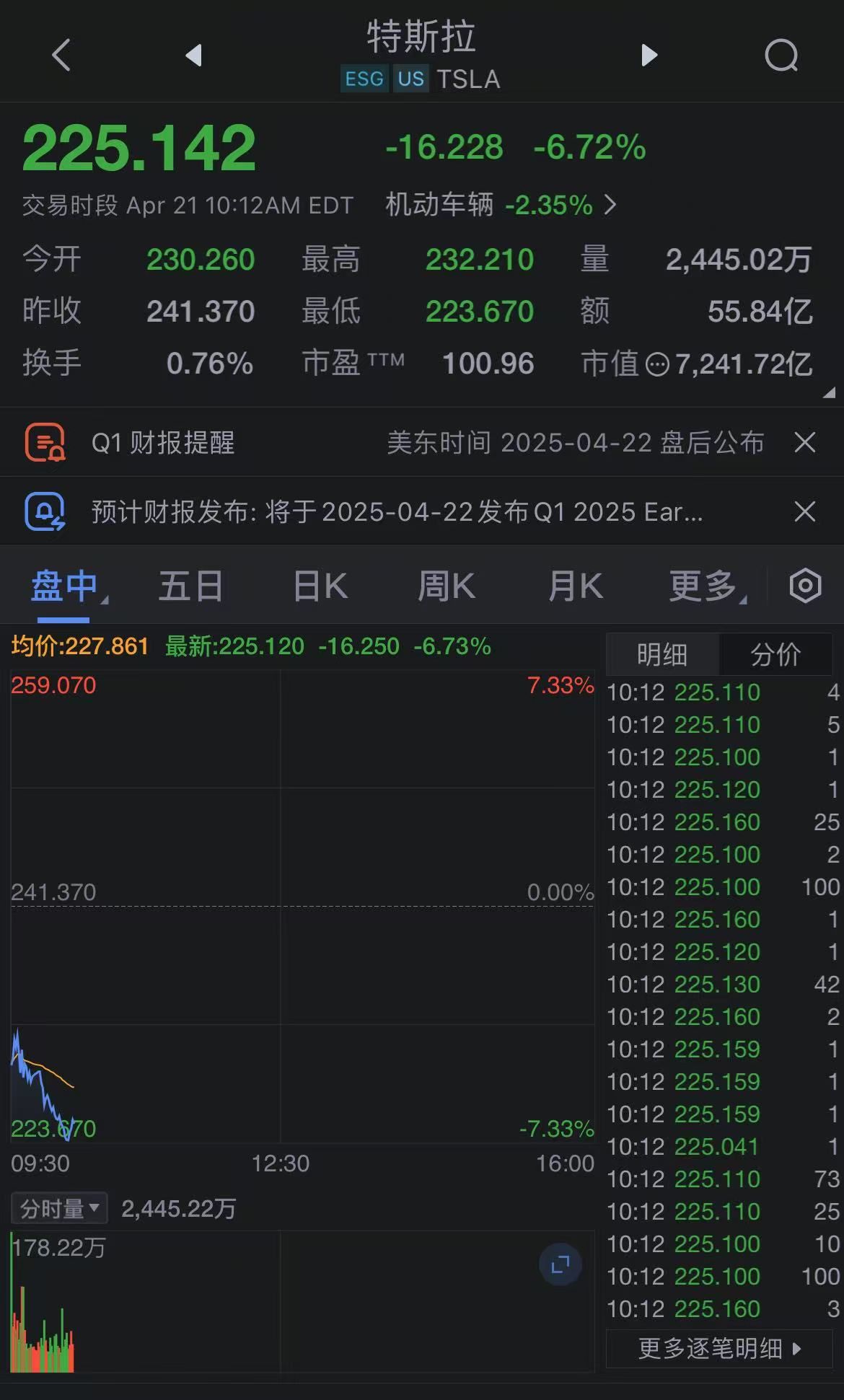Open the 机动车辆 sector link

[x=501, y=205]
